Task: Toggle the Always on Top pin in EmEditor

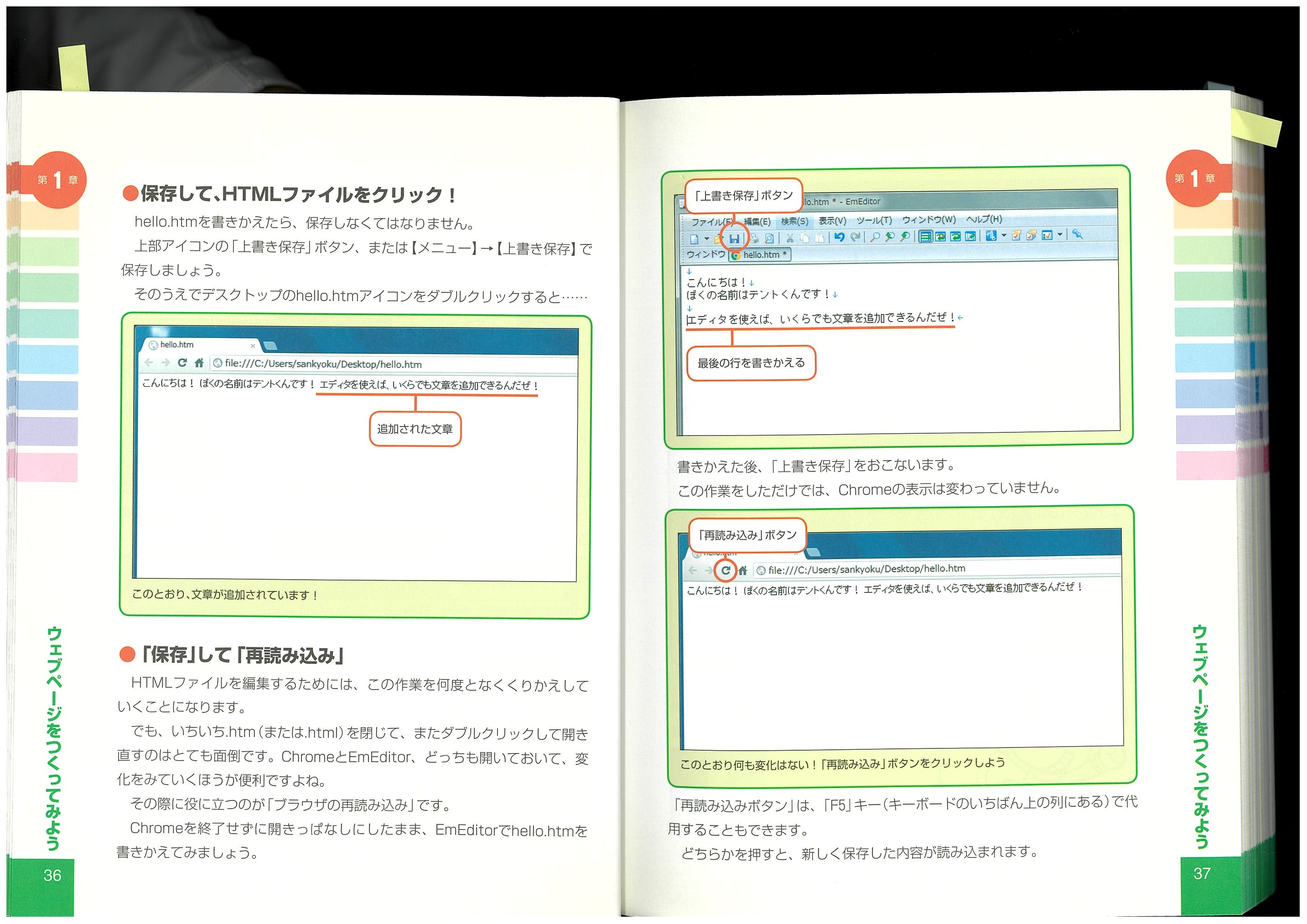Action: pyautogui.click(x=1077, y=234)
